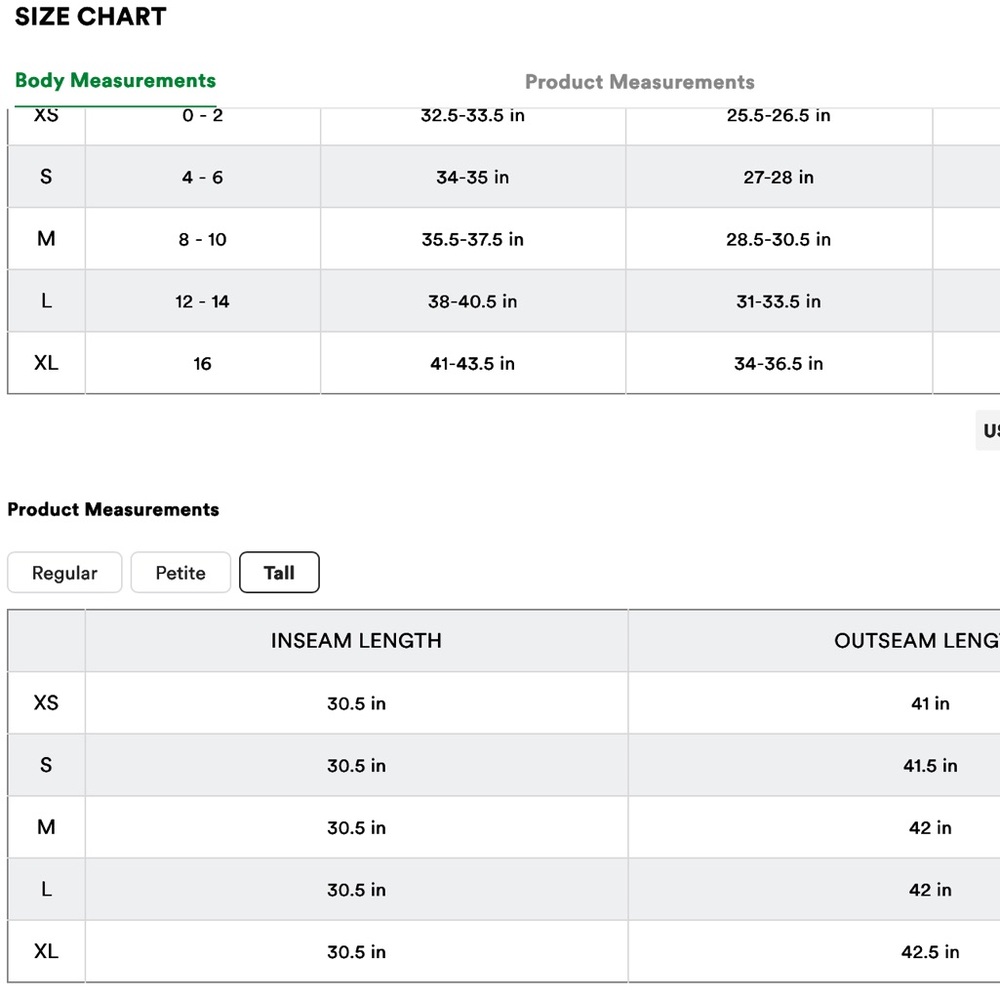Viewport: 1000px width, 1000px height.
Task: Click the SIZE CHART heading
Action: tap(91, 17)
